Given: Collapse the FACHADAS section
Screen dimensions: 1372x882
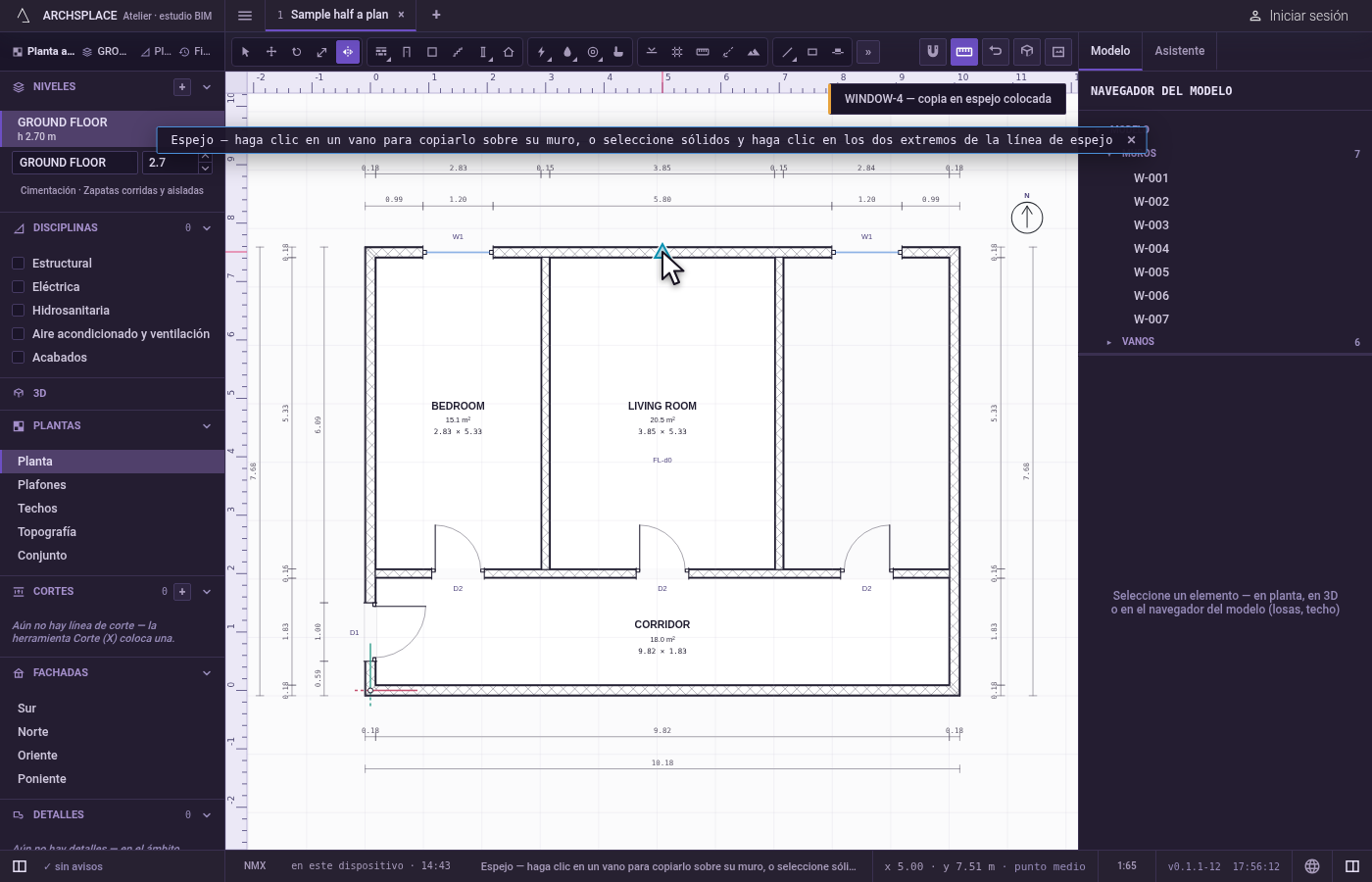Looking at the screenshot, I should pyautogui.click(x=207, y=673).
